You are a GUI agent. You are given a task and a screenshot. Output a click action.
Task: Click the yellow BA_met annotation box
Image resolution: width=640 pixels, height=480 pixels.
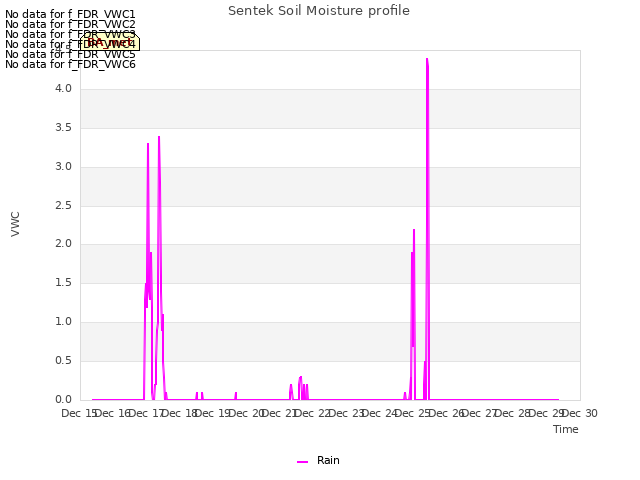tap(110, 42)
